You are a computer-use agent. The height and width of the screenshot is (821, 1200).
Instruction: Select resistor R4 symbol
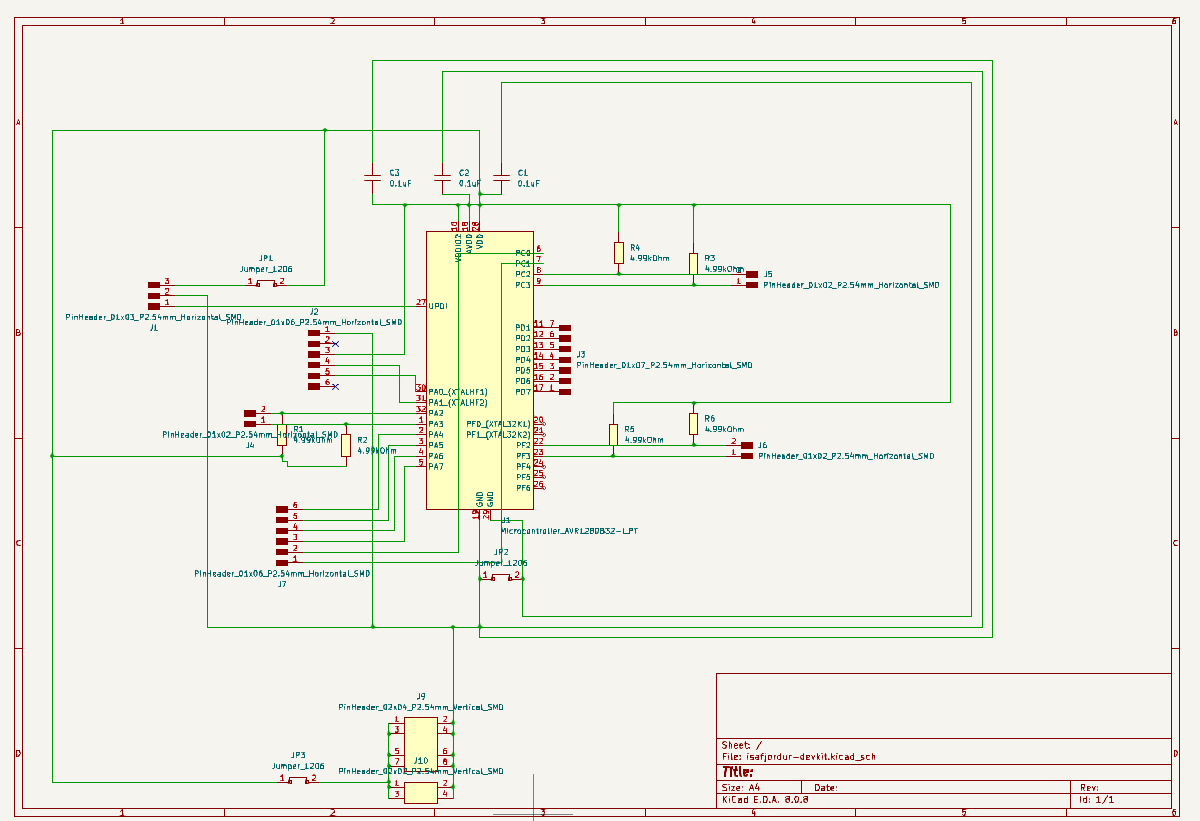point(619,253)
